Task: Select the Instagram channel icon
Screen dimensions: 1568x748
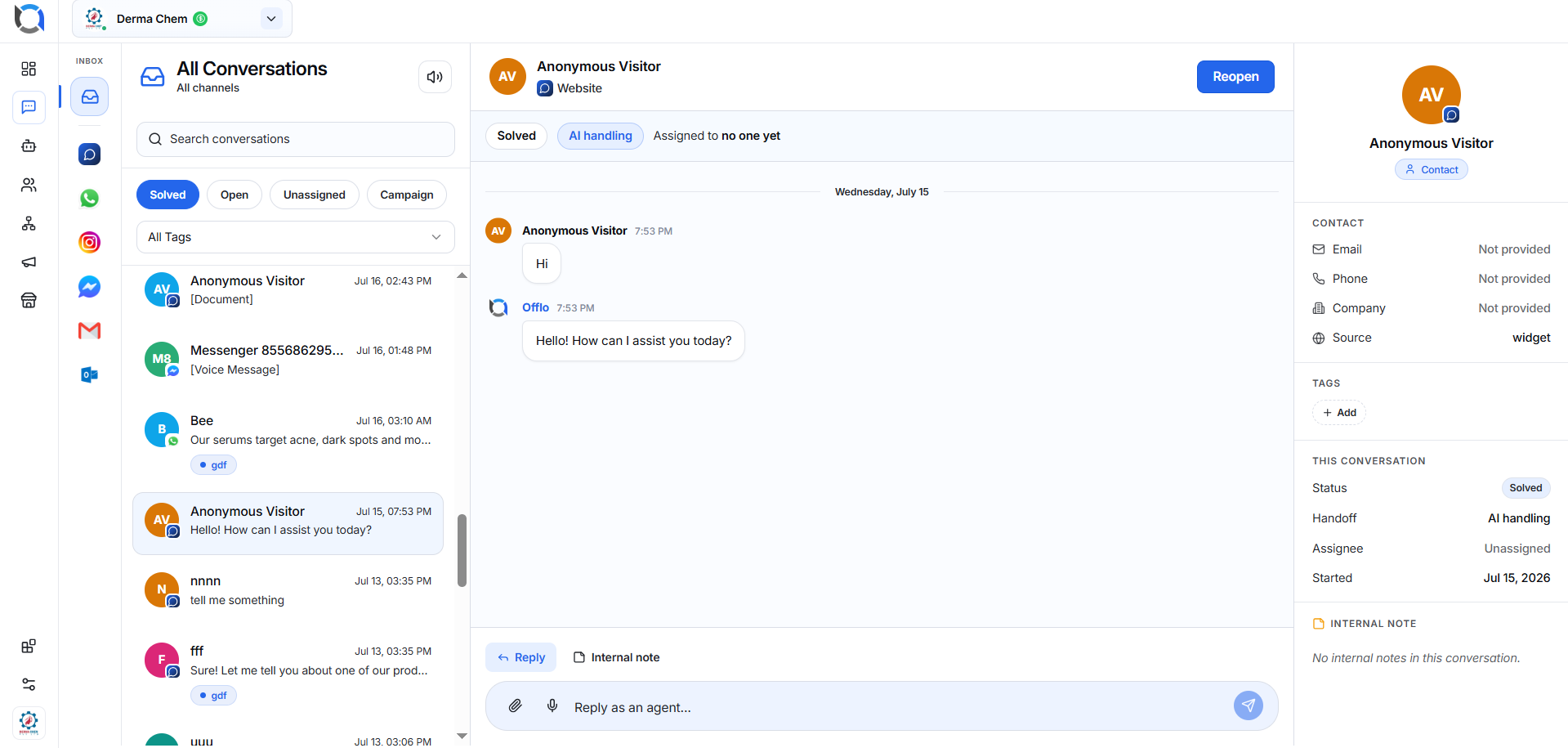Action: point(90,242)
